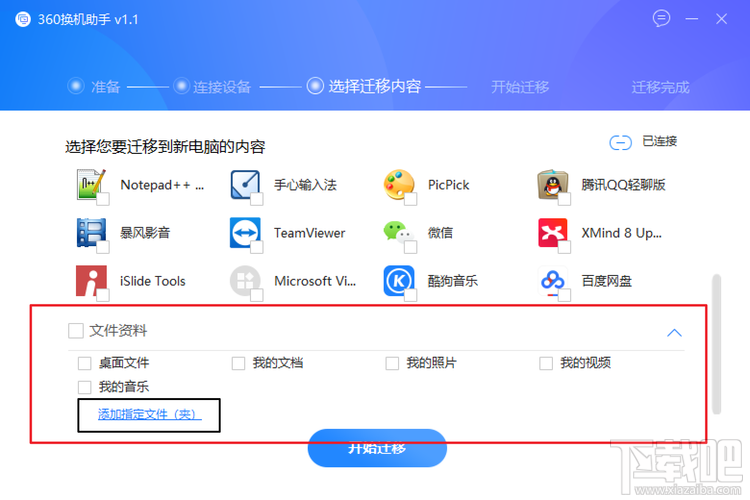Click the Notepad++ app icon
The image size is (750, 500).
pyautogui.click(x=91, y=184)
